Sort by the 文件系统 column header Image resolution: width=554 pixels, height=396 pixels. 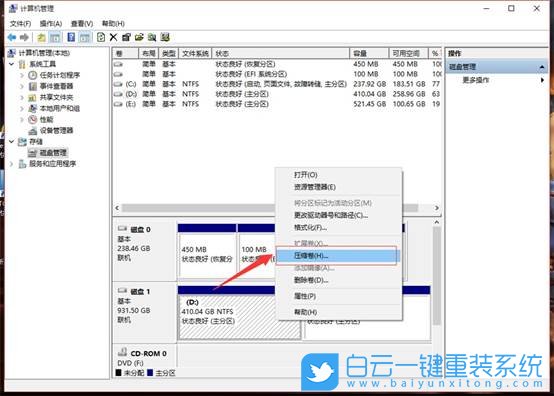point(195,53)
